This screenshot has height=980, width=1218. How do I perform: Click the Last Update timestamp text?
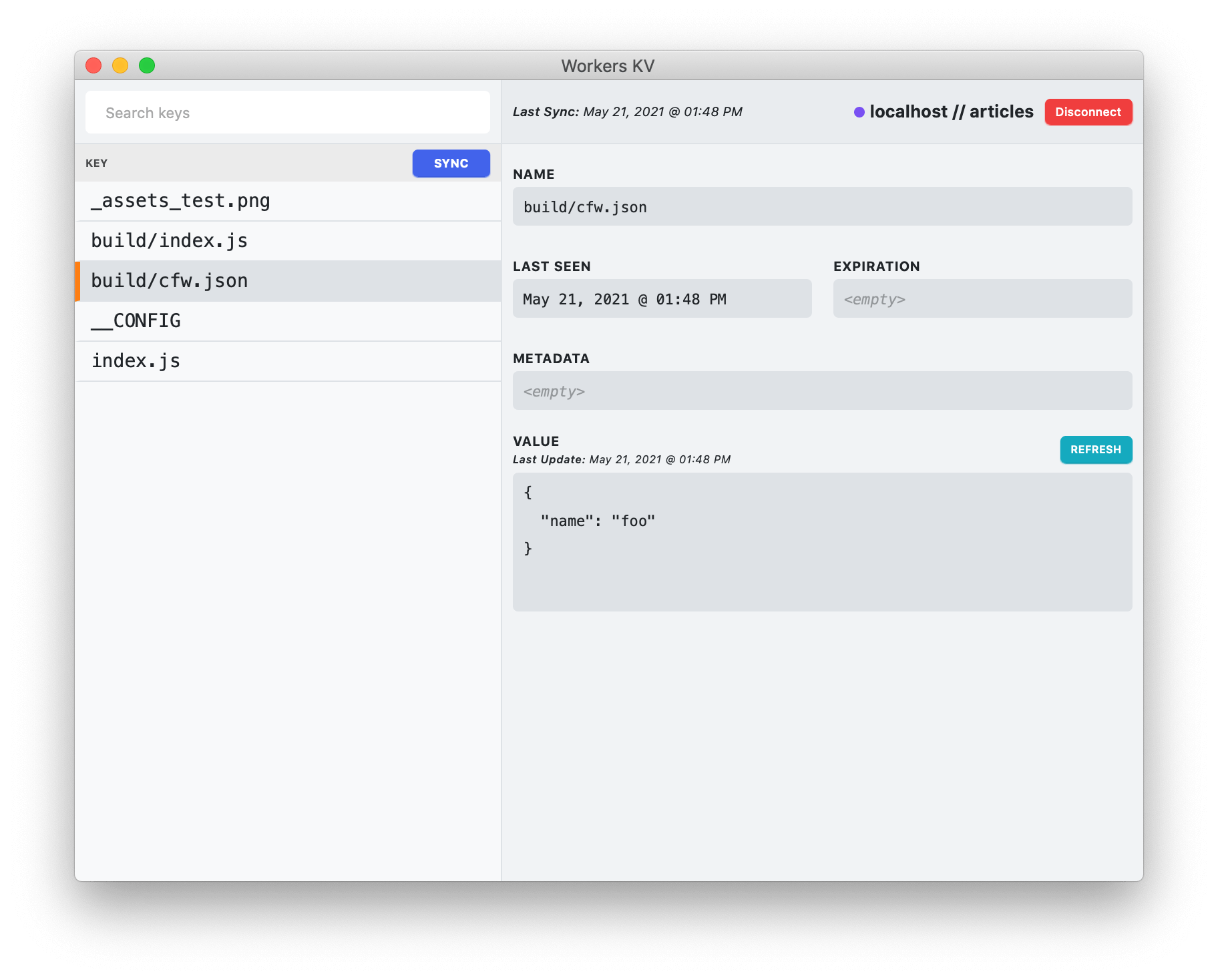(x=621, y=459)
